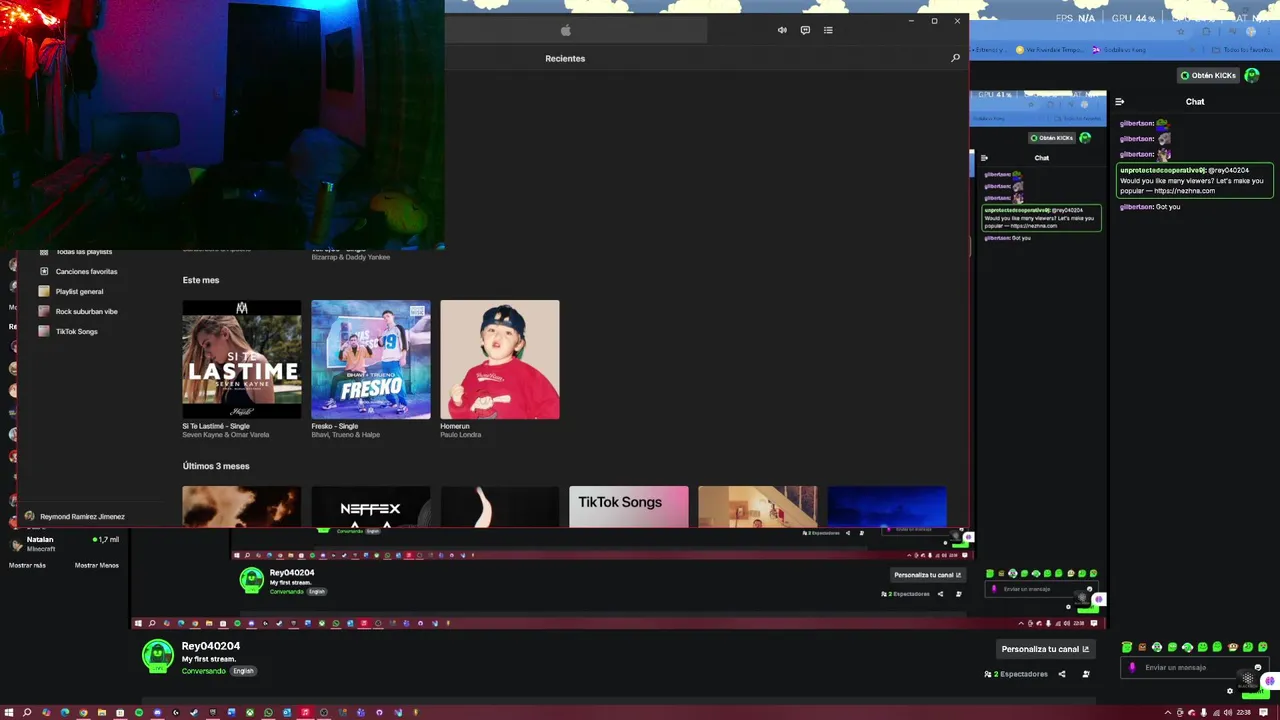Open TikTok Songs in the sidebar

[76, 331]
